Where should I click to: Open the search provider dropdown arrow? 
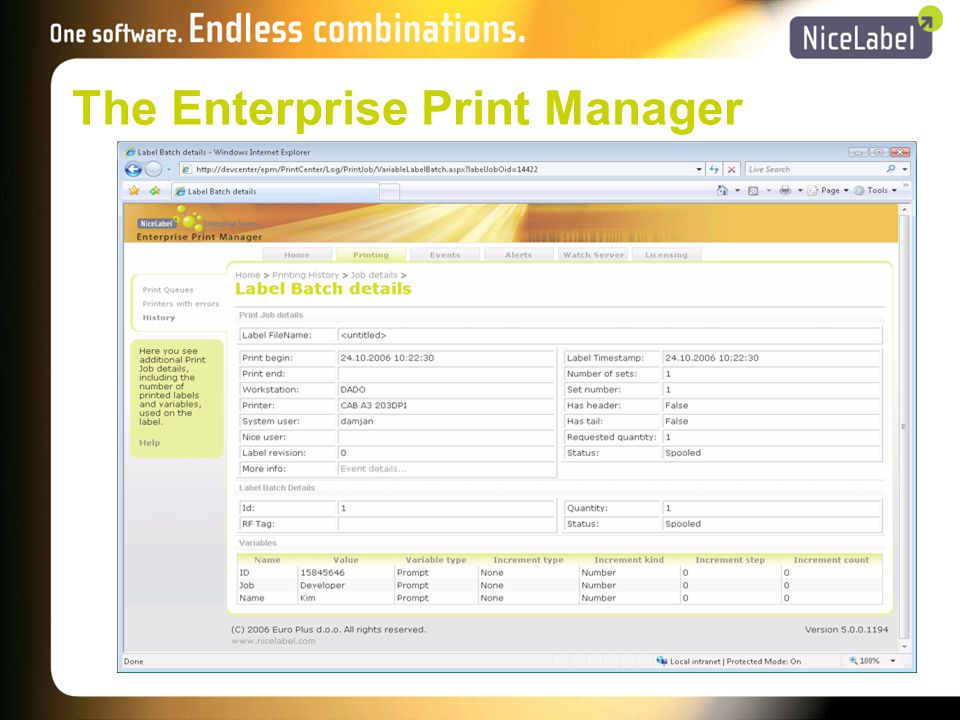pos(904,169)
